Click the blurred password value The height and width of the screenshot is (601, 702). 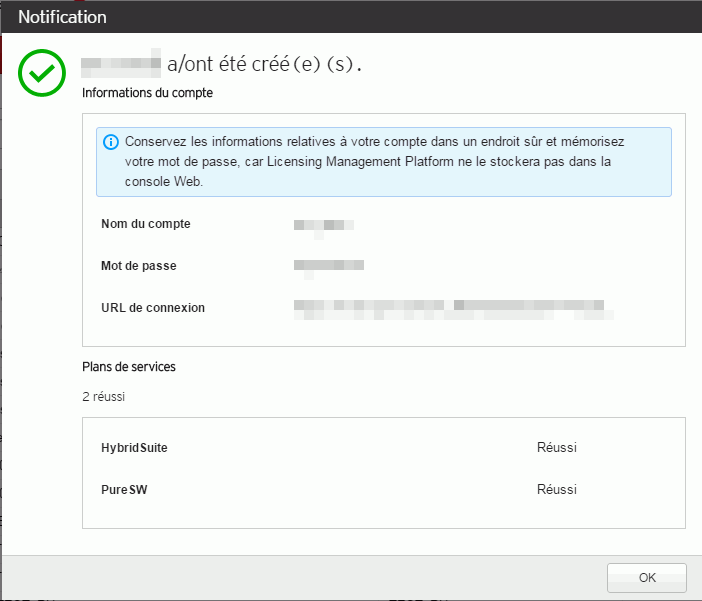tap(328, 266)
